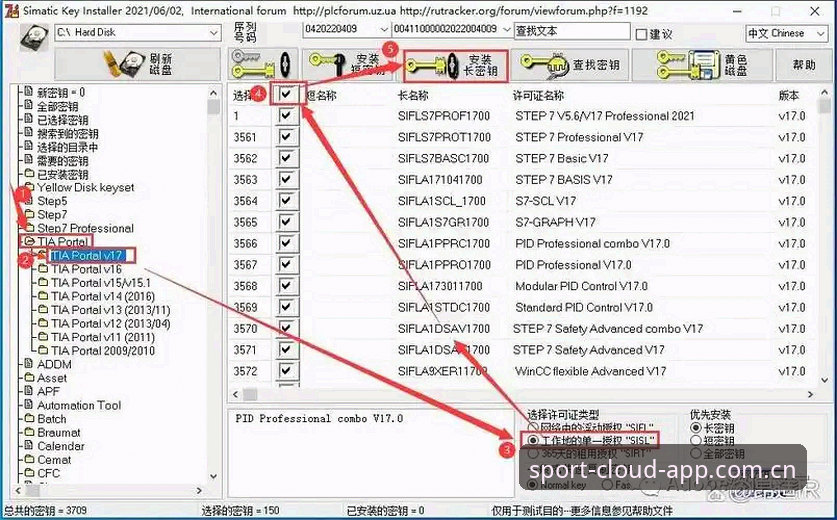Image resolution: width=837 pixels, height=520 pixels.
Task: Click the 安装长密钥 install long key button
Action: tap(455, 65)
